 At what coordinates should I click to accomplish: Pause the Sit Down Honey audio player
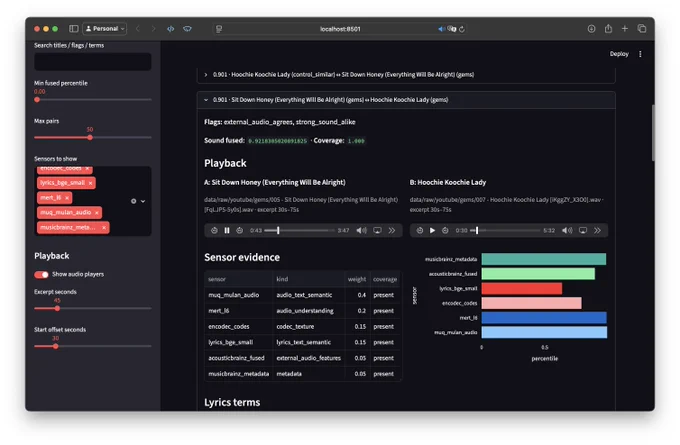[227, 230]
